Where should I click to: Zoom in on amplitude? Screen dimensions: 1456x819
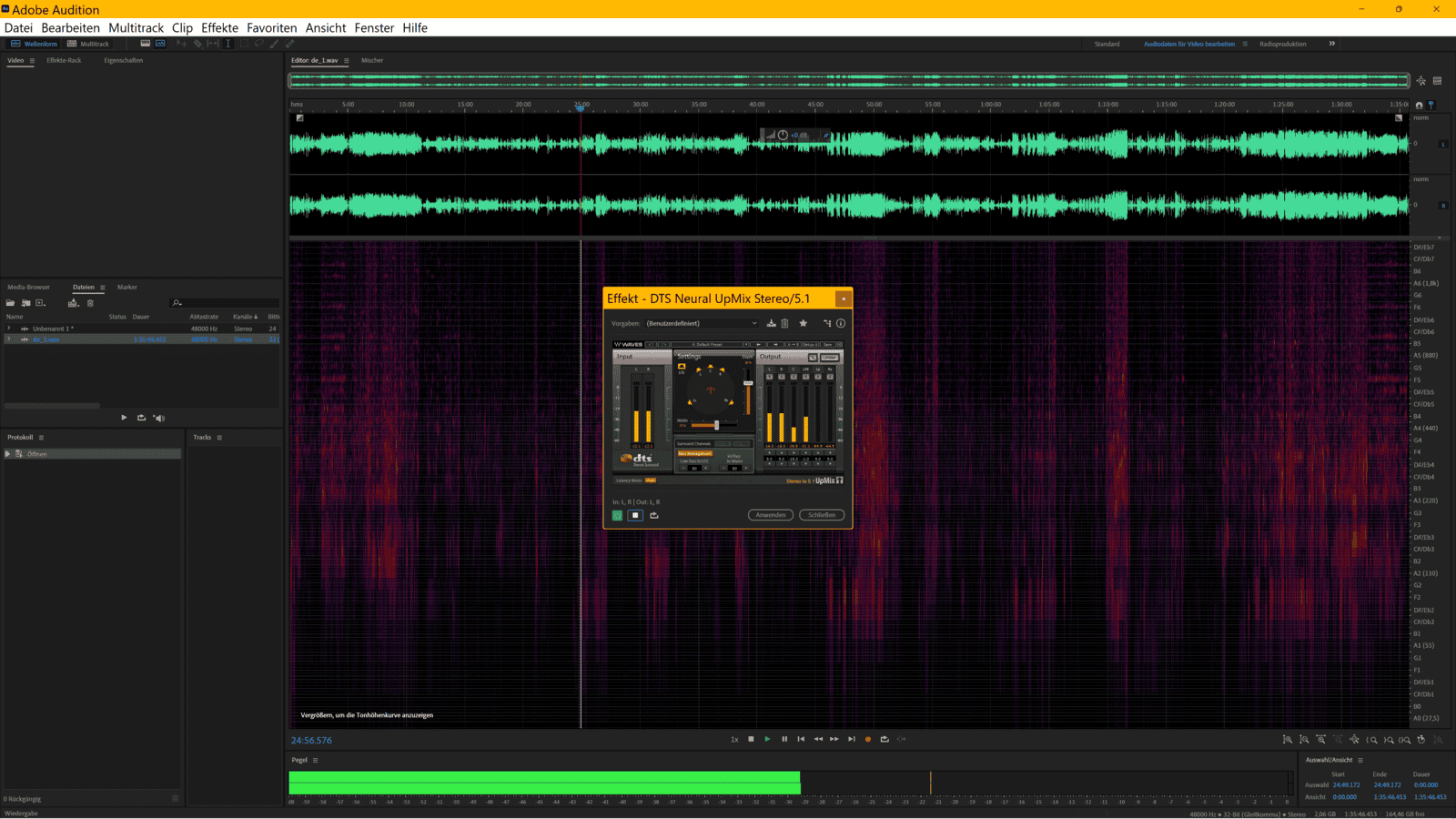tap(1287, 739)
